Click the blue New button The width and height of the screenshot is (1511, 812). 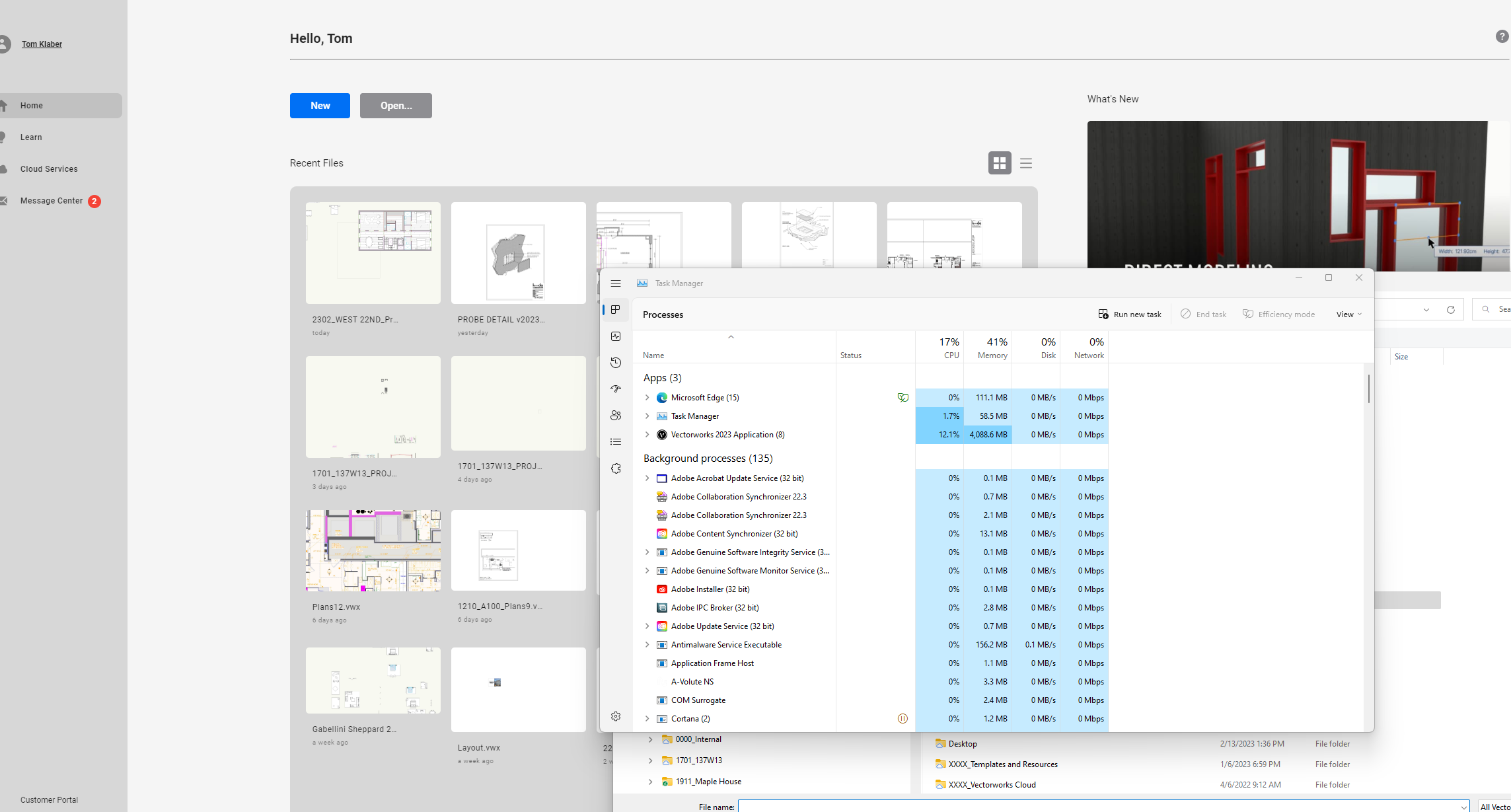(x=320, y=106)
